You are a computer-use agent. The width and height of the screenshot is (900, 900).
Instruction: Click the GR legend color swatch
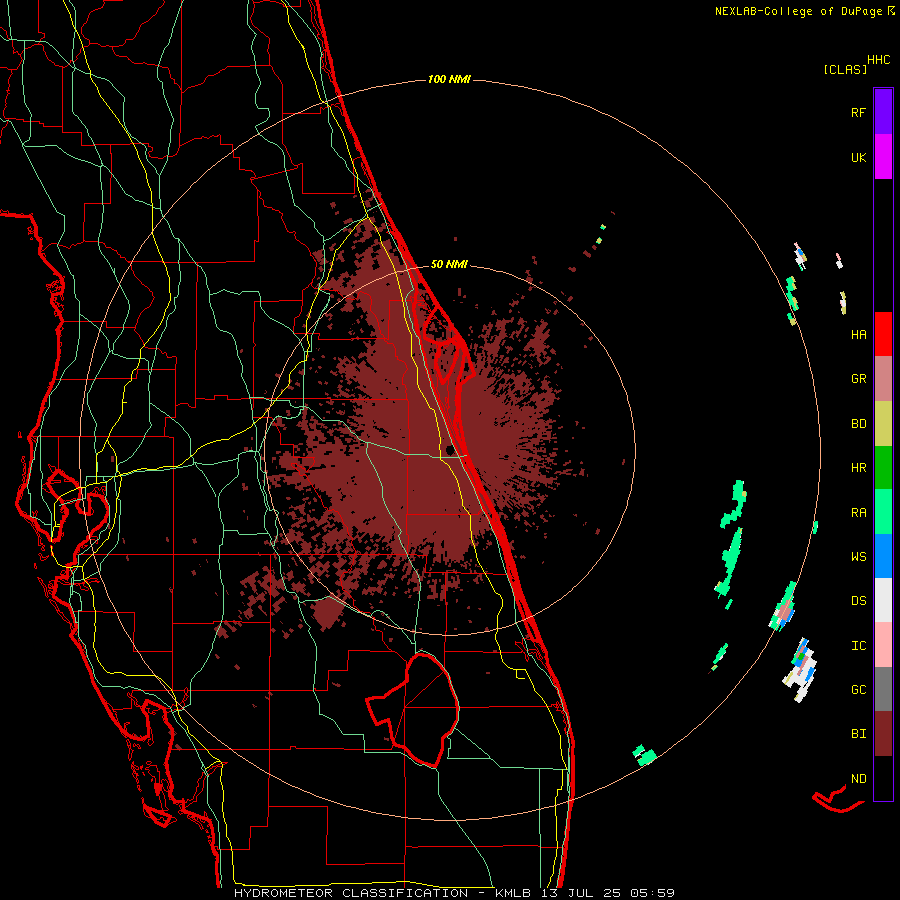tap(883, 379)
